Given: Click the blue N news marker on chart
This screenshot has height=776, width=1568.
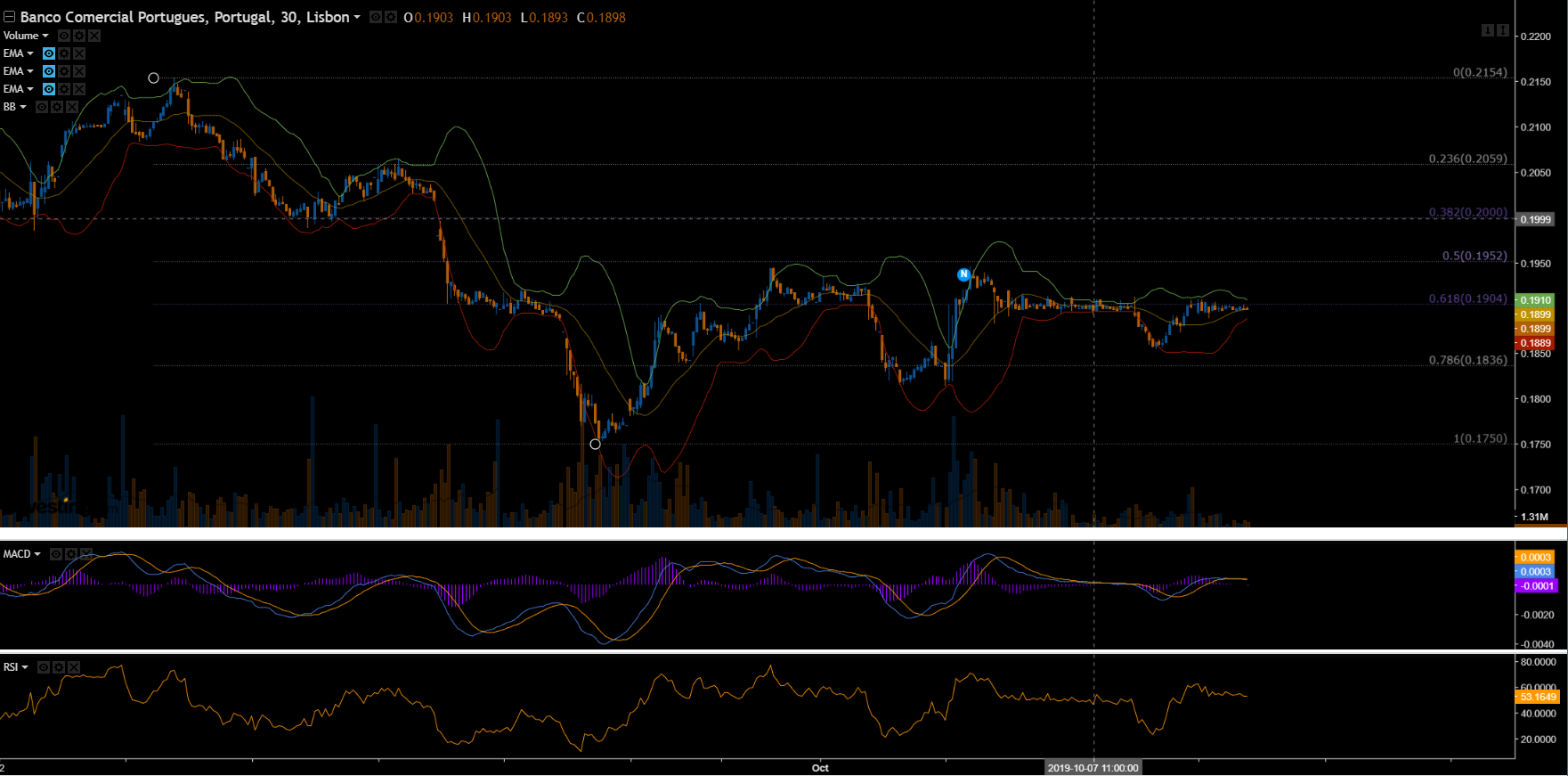Looking at the screenshot, I should click(963, 274).
